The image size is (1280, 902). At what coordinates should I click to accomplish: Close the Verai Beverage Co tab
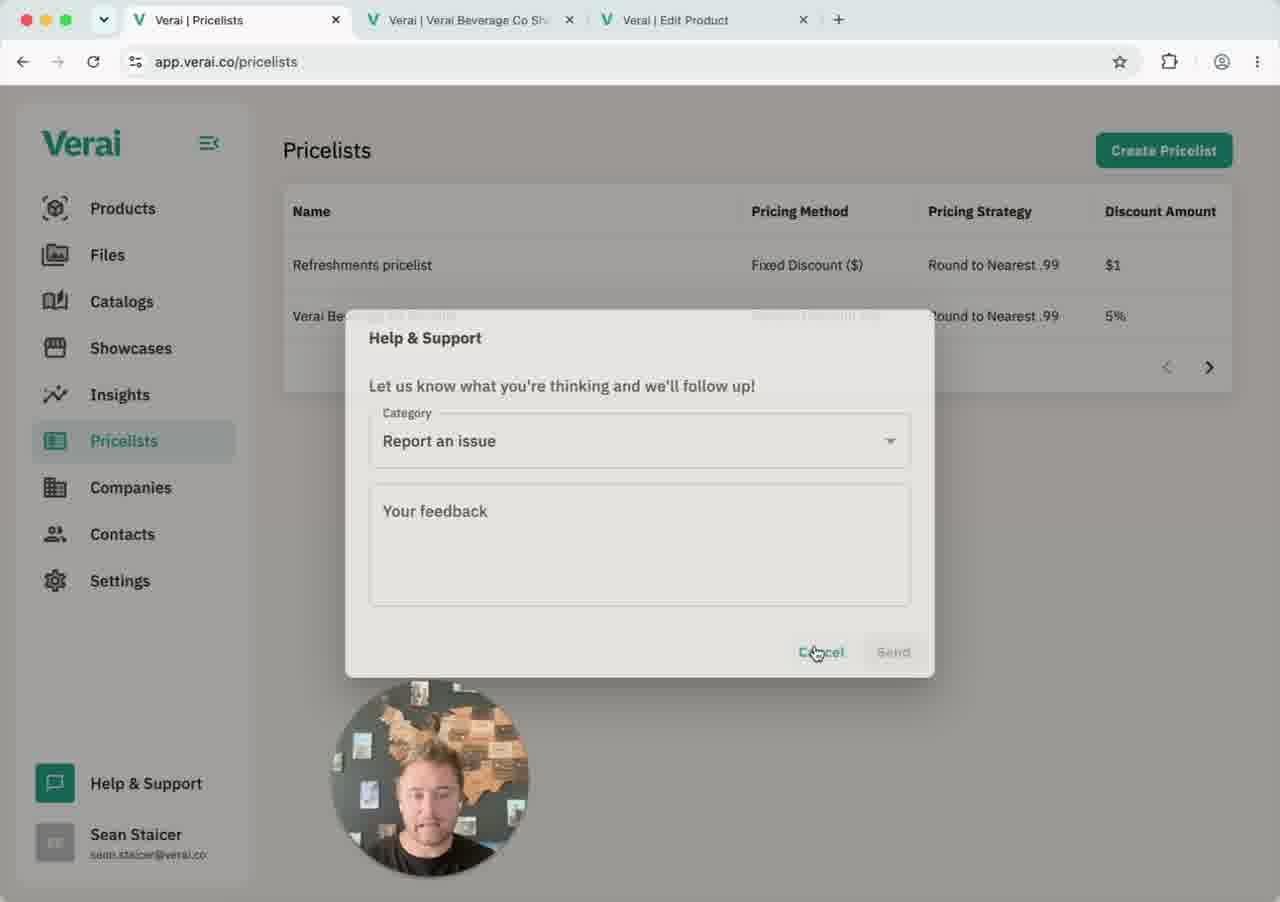570,20
